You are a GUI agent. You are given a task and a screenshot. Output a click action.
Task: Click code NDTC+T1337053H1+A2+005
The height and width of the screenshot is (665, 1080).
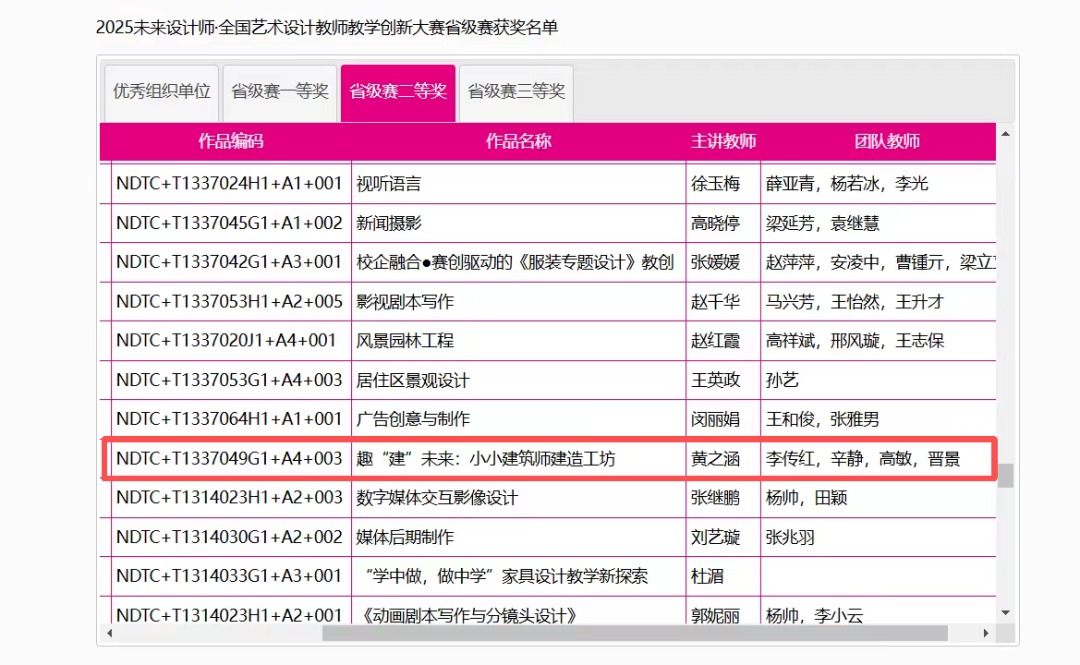[229, 301]
